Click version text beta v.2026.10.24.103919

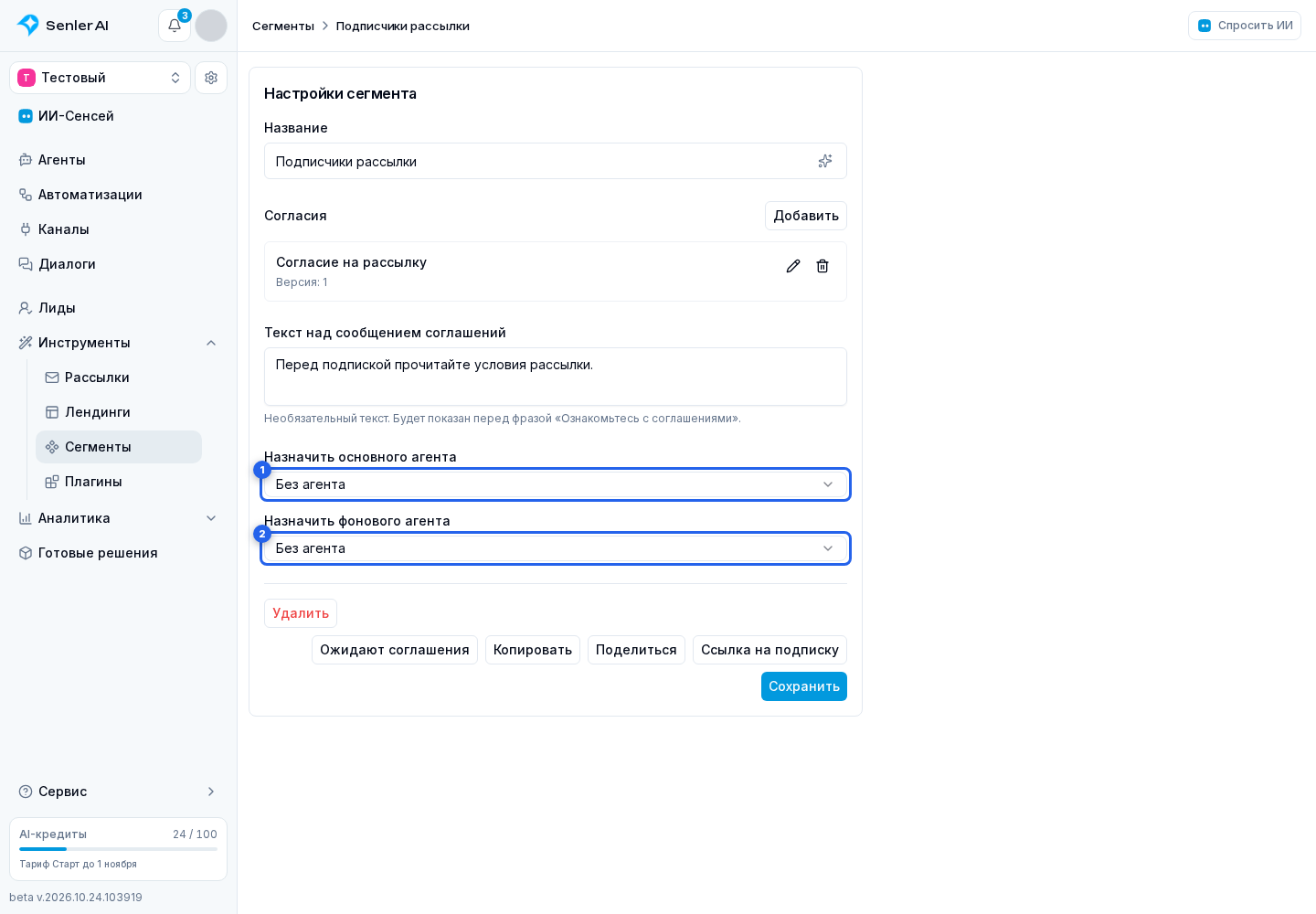point(76,898)
